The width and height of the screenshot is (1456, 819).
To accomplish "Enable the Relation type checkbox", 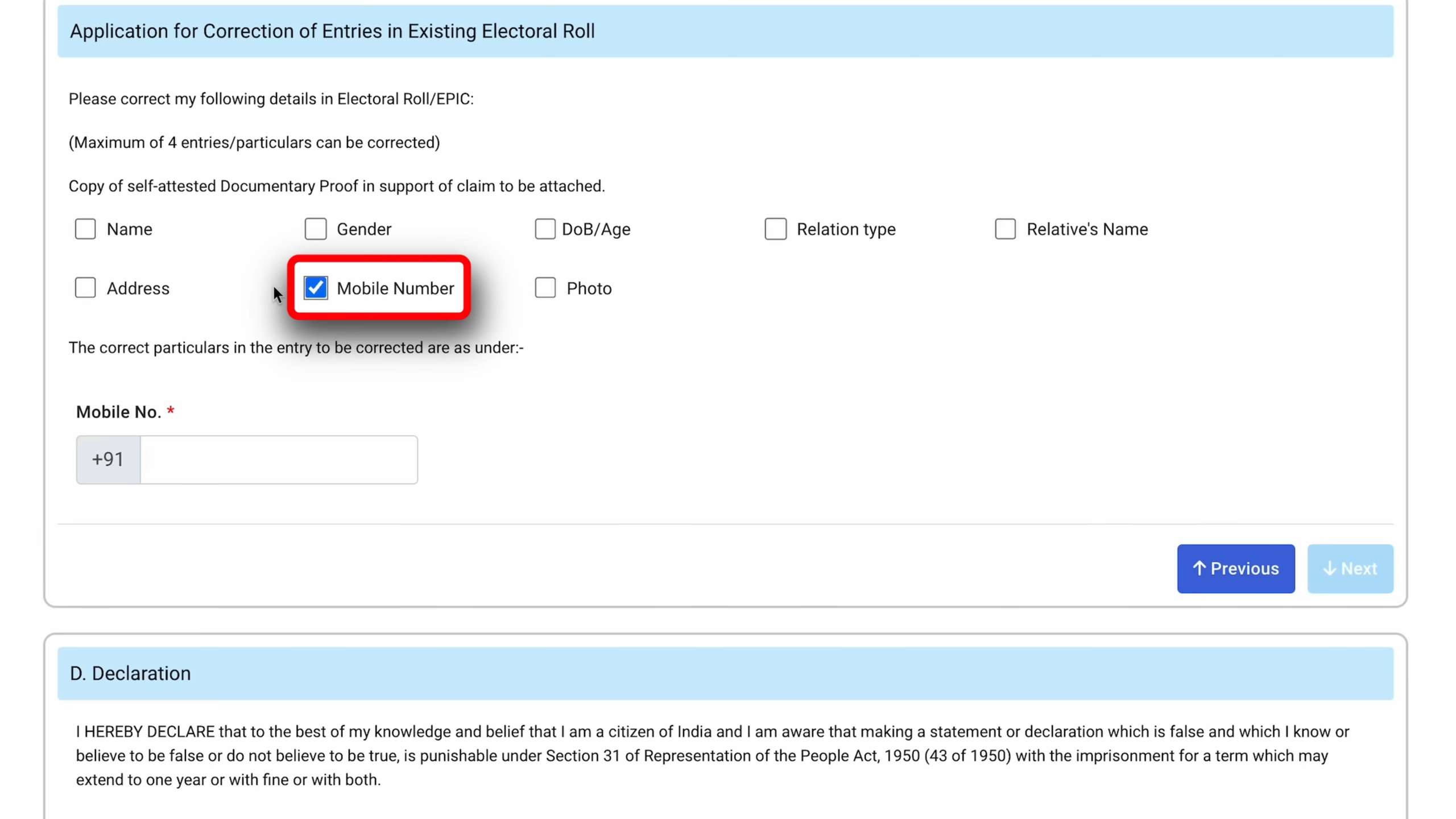I will pyautogui.click(x=776, y=229).
